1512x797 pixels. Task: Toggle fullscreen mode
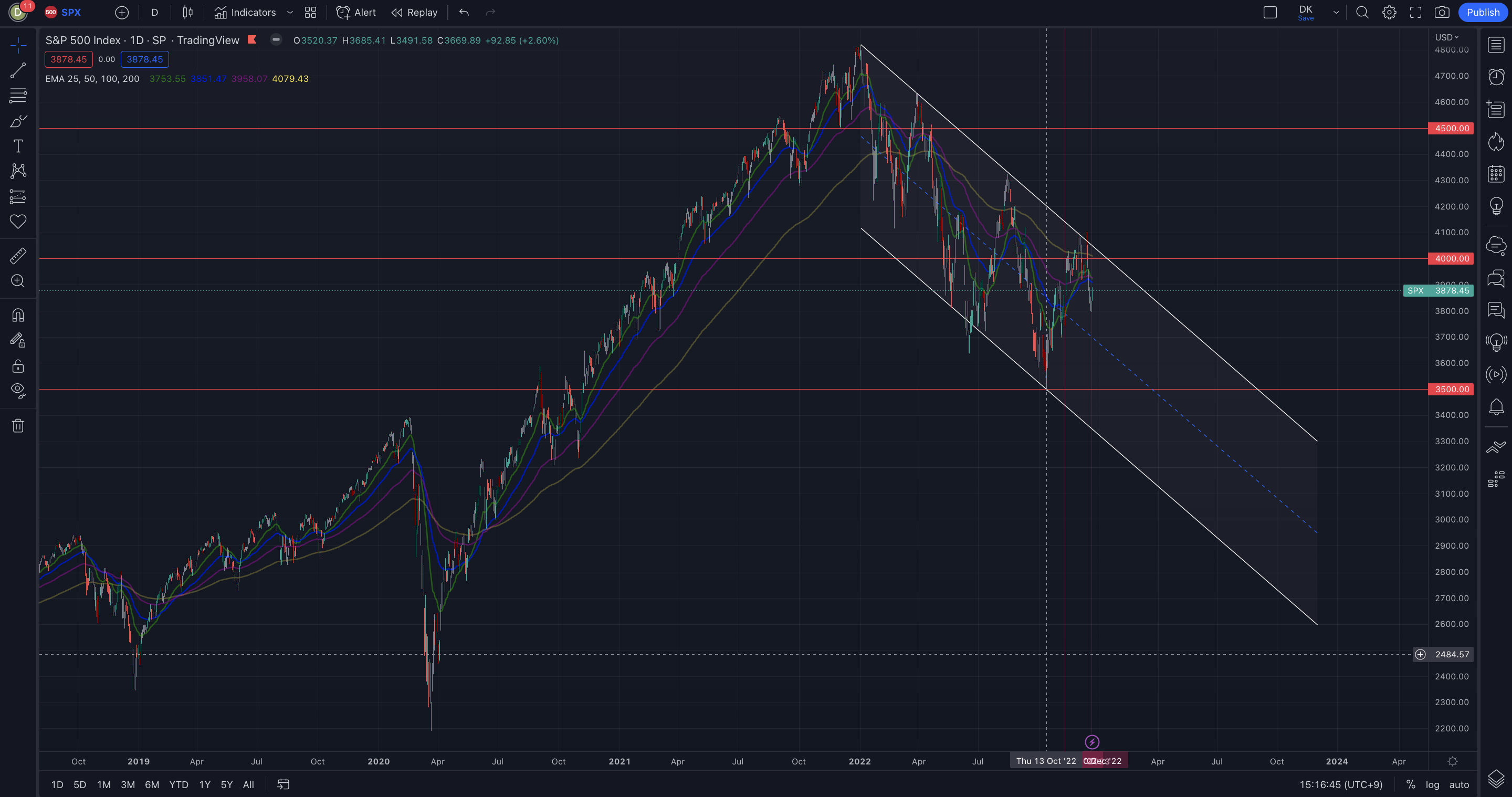click(1416, 12)
